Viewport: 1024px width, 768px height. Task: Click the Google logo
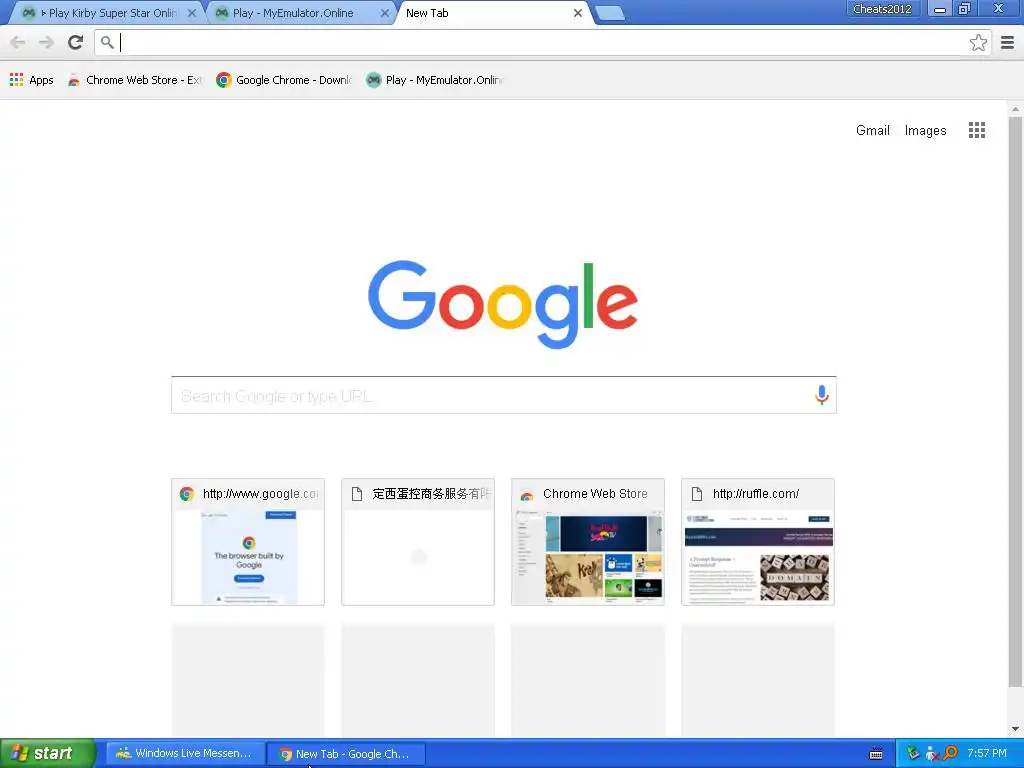click(503, 304)
